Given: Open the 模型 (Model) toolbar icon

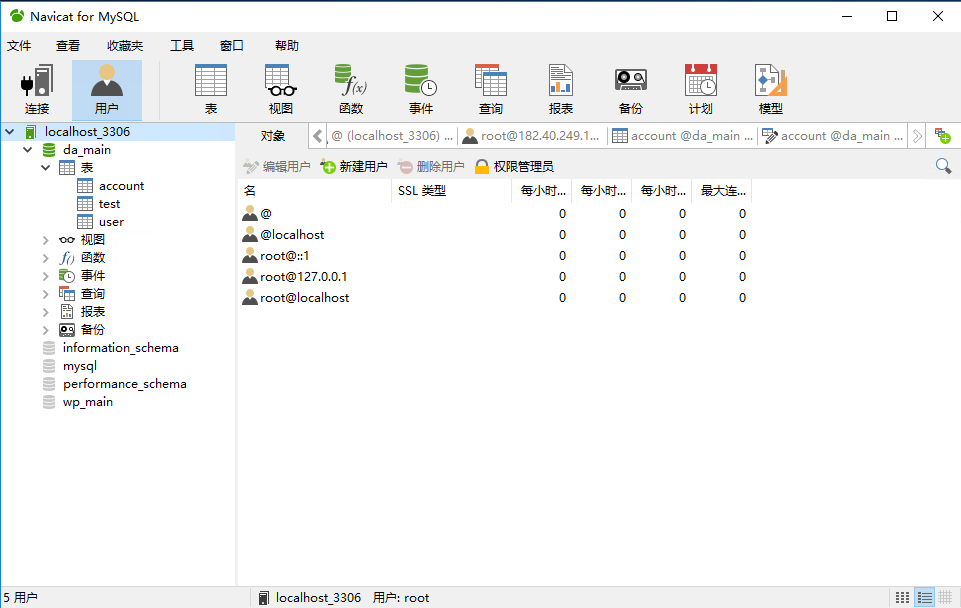Looking at the screenshot, I should point(770,90).
